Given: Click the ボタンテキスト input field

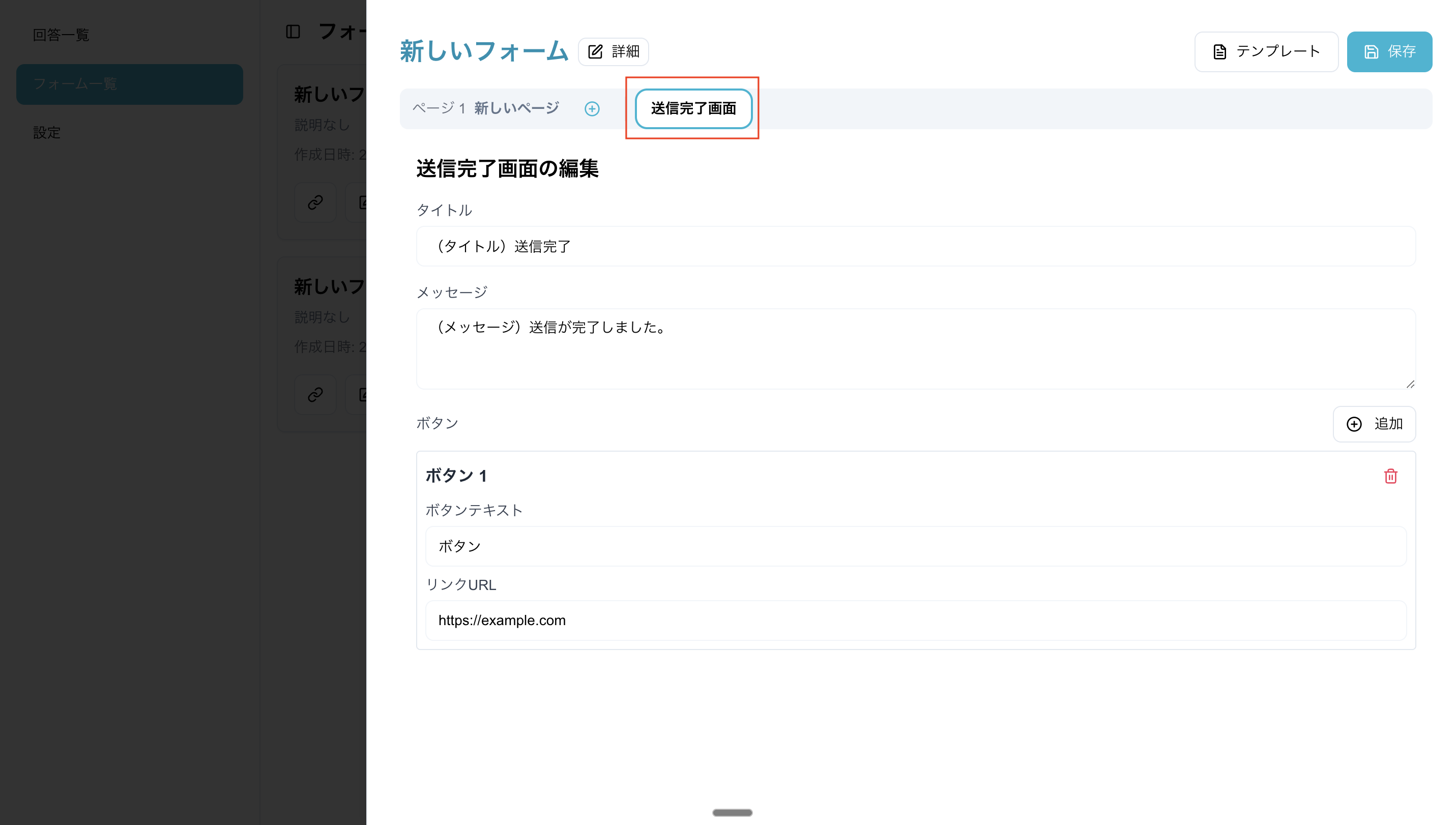Looking at the screenshot, I should [x=915, y=546].
